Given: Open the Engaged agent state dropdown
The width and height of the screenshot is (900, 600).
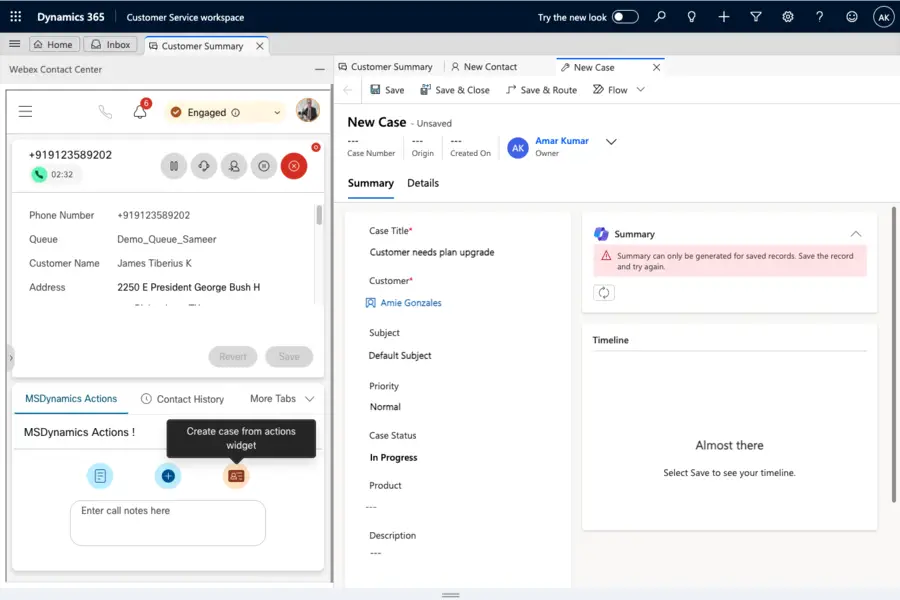Looking at the screenshot, I should click(x=226, y=113).
